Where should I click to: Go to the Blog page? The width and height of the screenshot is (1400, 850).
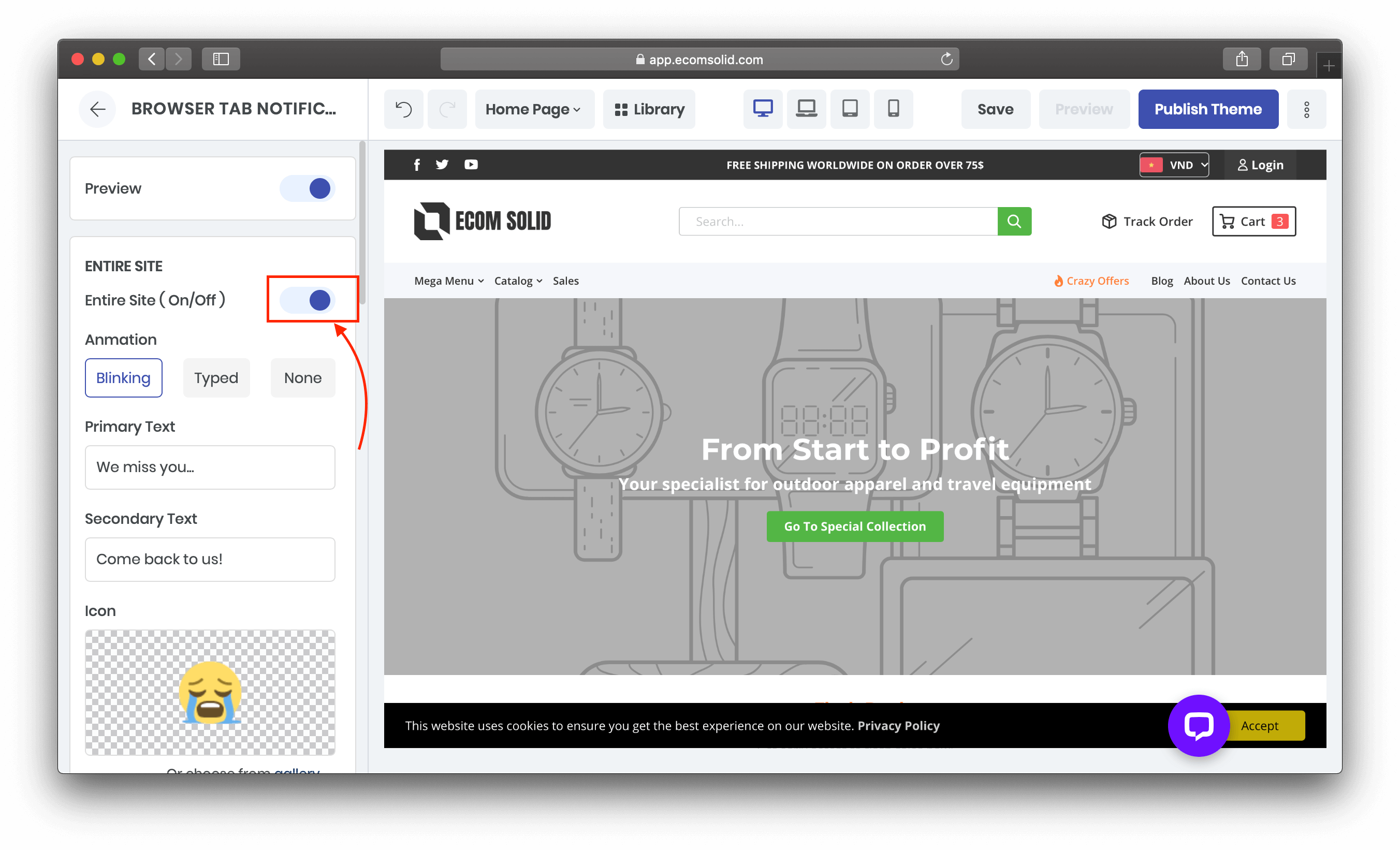1162,281
